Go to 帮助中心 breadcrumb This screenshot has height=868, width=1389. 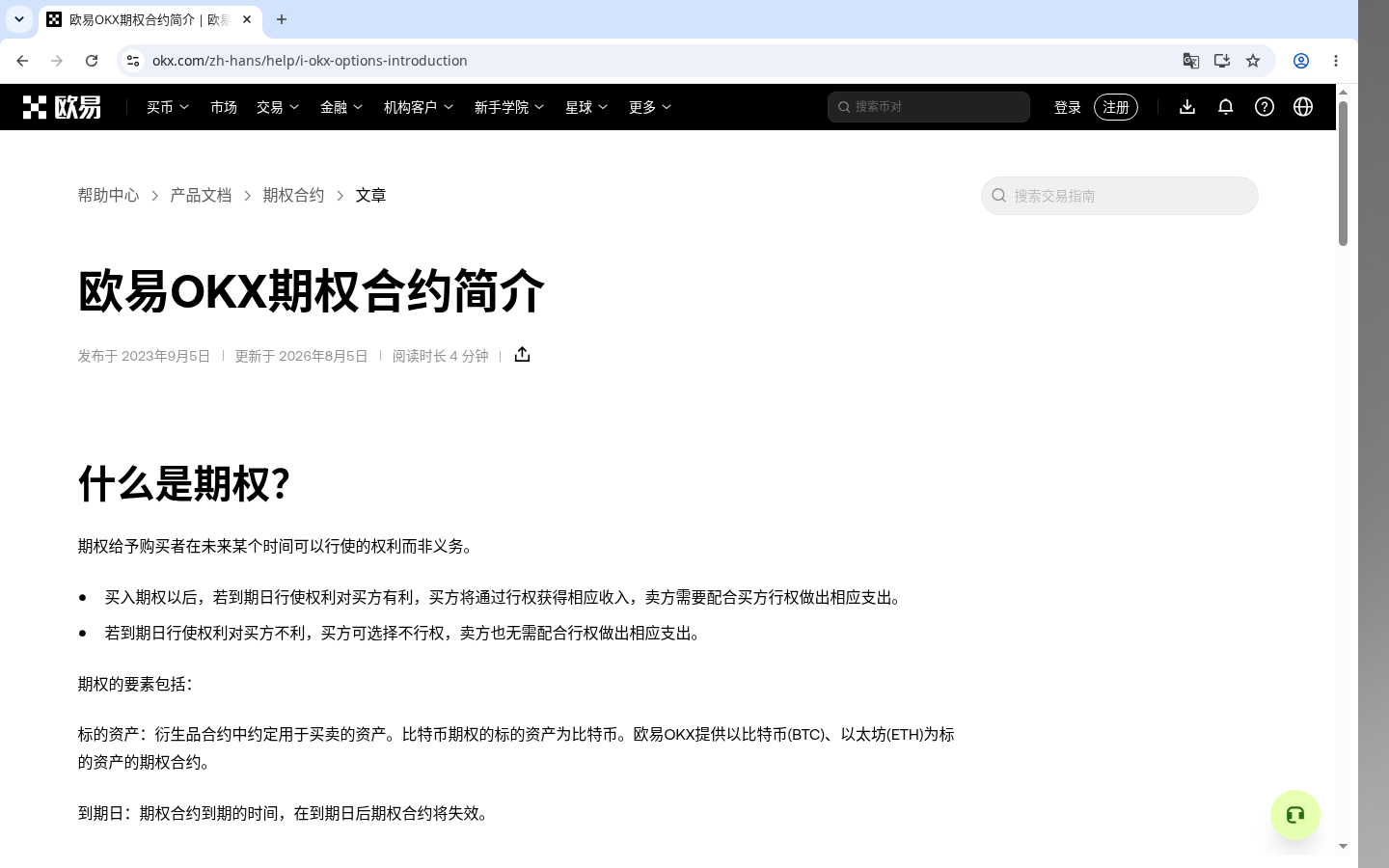109,195
